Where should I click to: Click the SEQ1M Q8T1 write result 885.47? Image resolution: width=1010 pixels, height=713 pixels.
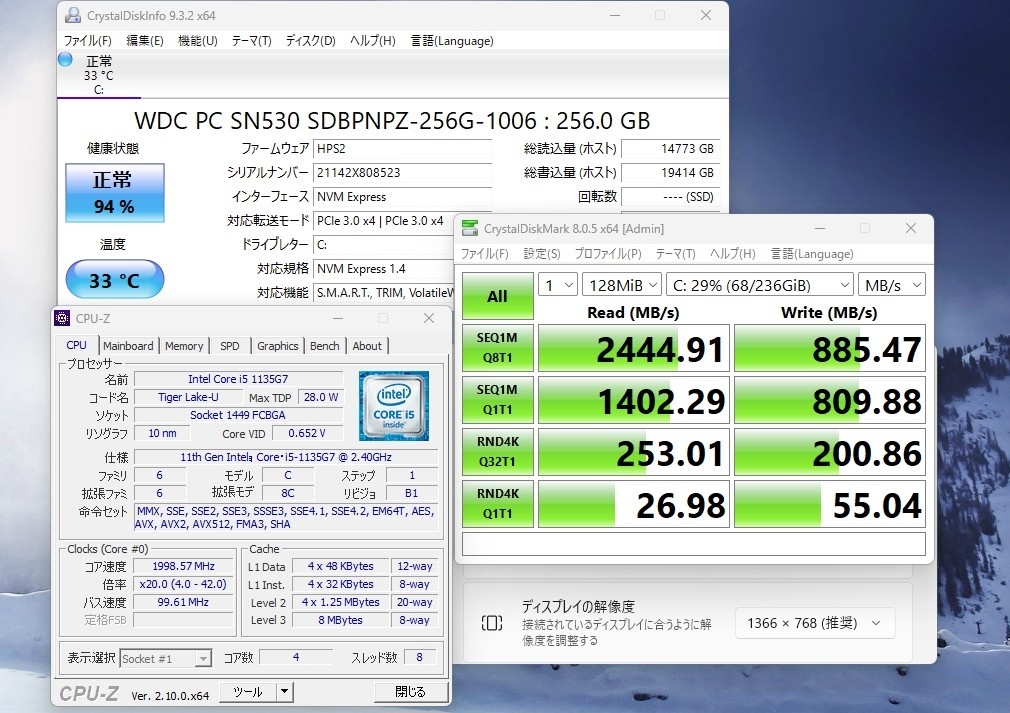click(x=830, y=348)
